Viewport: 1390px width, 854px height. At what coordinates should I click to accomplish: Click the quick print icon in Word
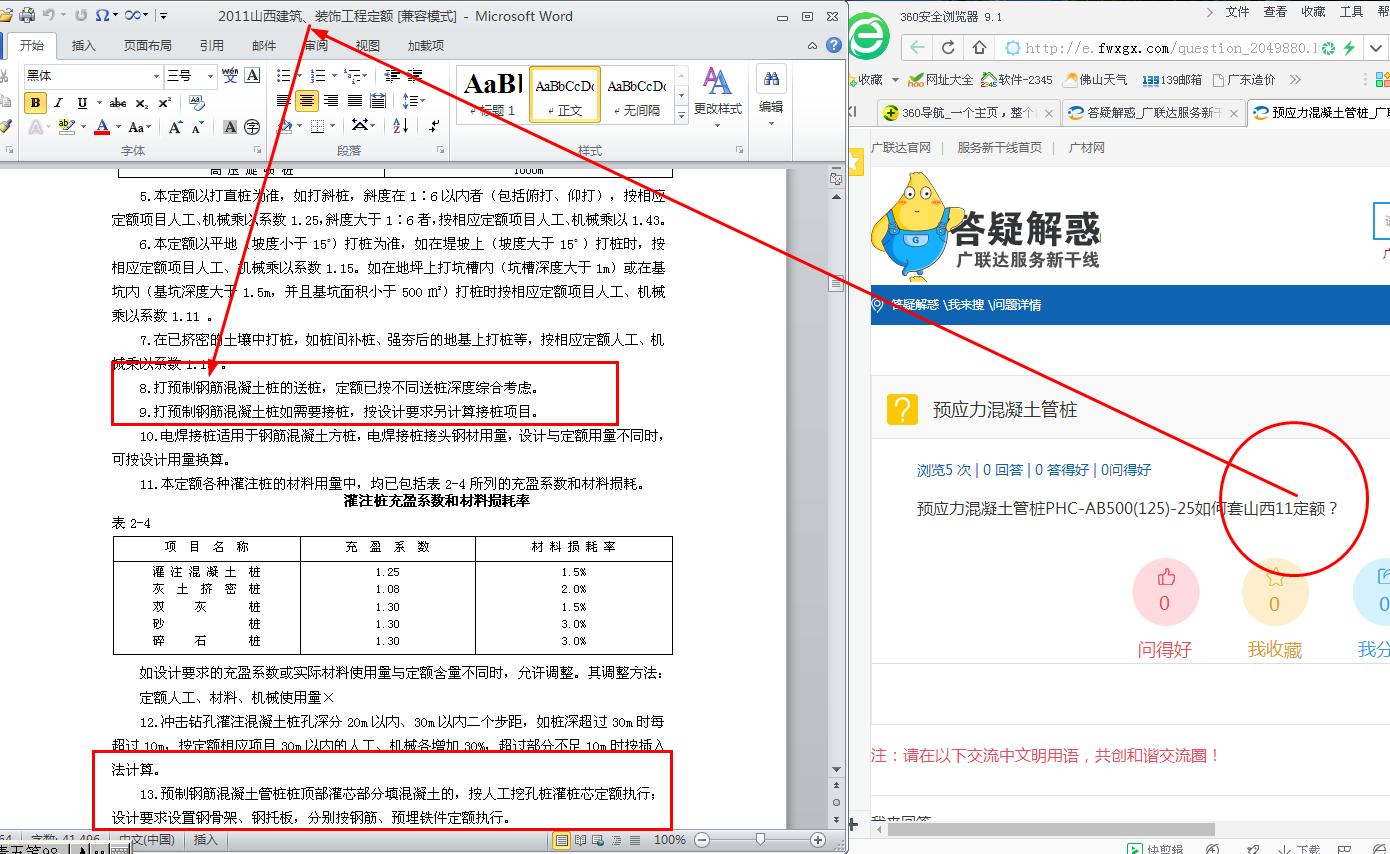(27, 15)
